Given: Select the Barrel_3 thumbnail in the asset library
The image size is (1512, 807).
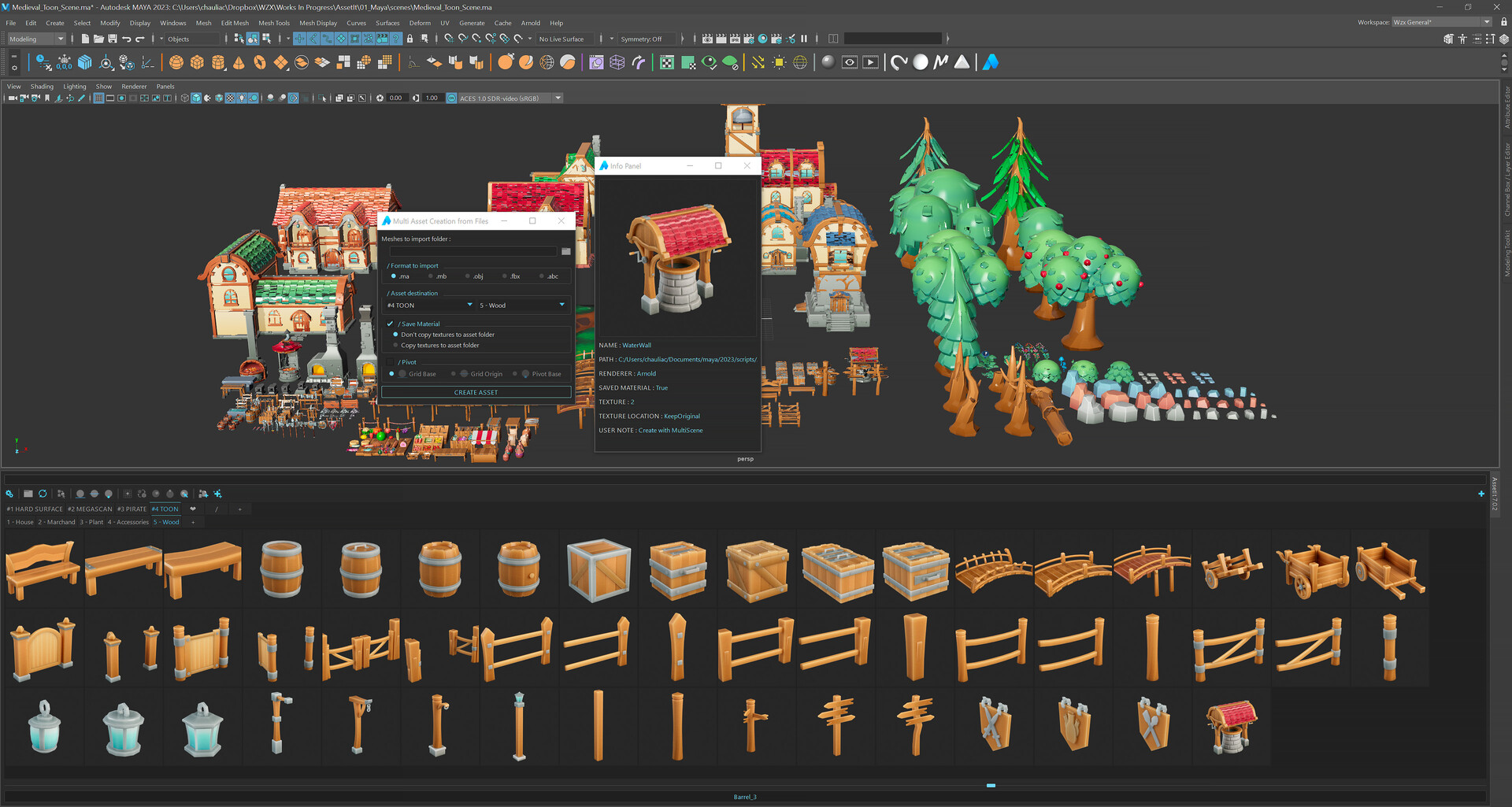Looking at the screenshot, I should (x=439, y=569).
